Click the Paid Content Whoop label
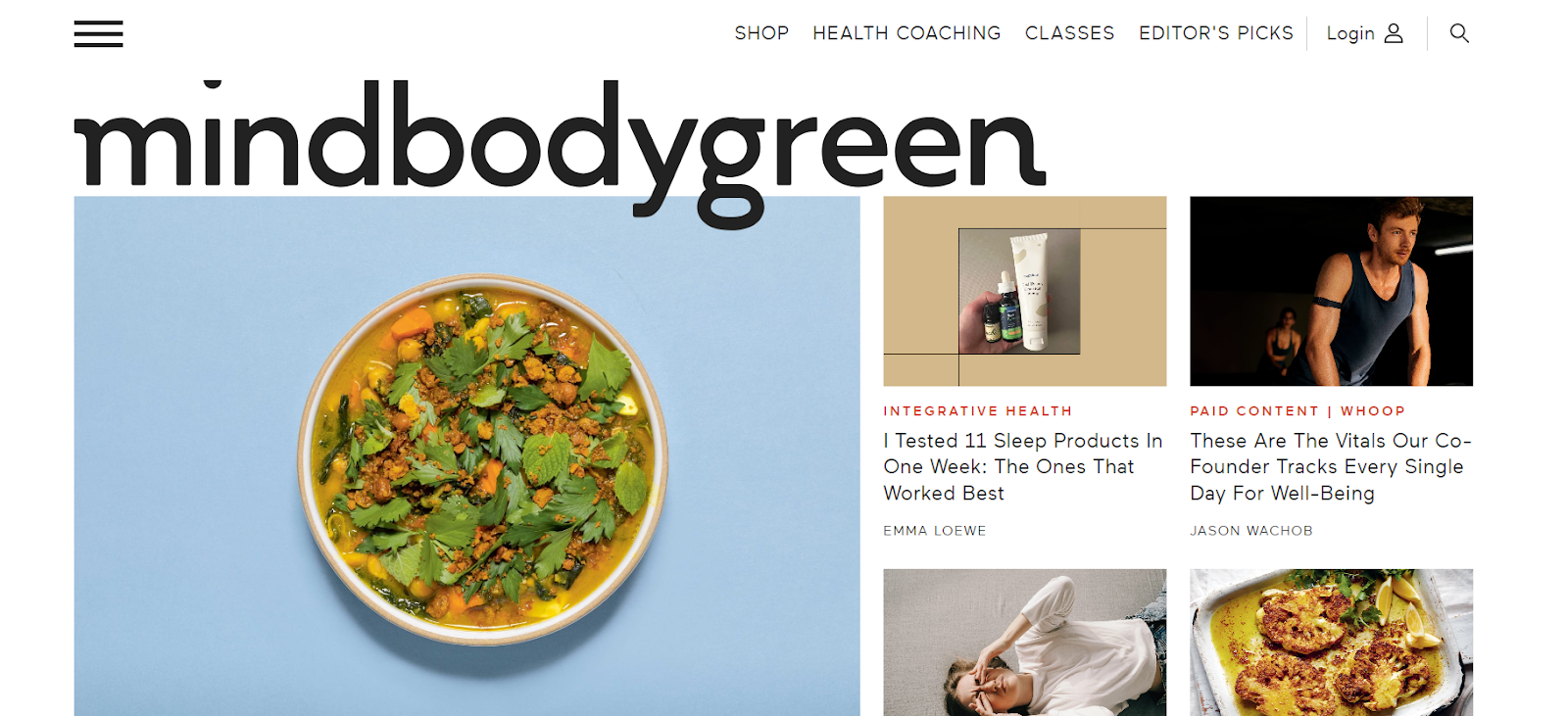This screenshot has height=716, width=1568. 1298,411
